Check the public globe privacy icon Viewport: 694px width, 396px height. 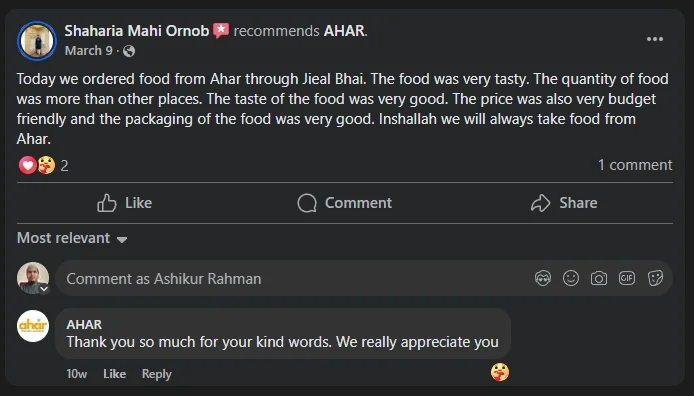[x=129, y=51]
